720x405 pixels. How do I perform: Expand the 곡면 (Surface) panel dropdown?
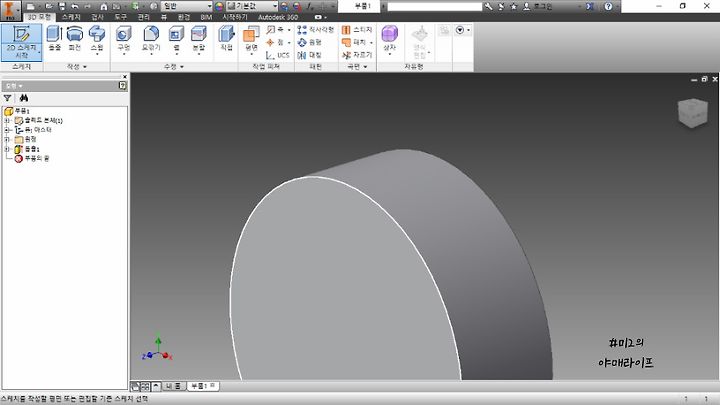(358, 67)
